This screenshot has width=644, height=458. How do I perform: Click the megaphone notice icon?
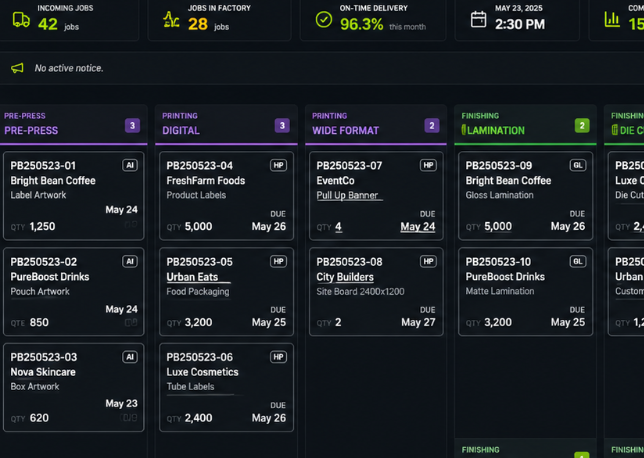point(17,68)
